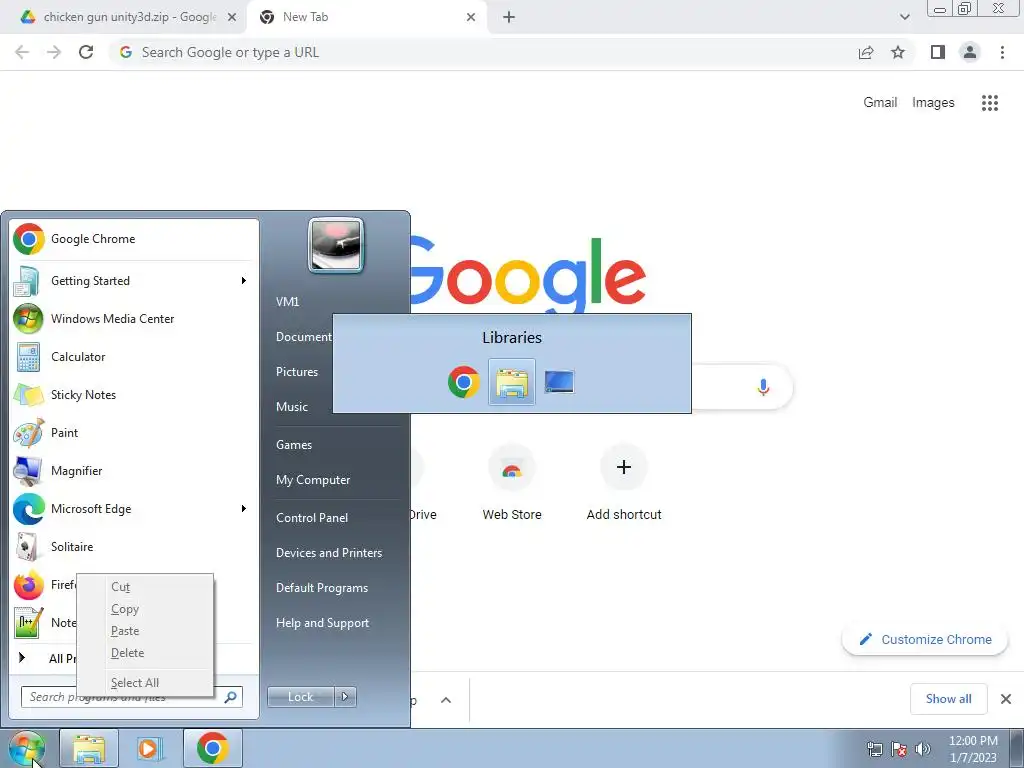Expand downloads bar item chevron
The height and width of the screenshot is (768, 1024).
point(445,700)
